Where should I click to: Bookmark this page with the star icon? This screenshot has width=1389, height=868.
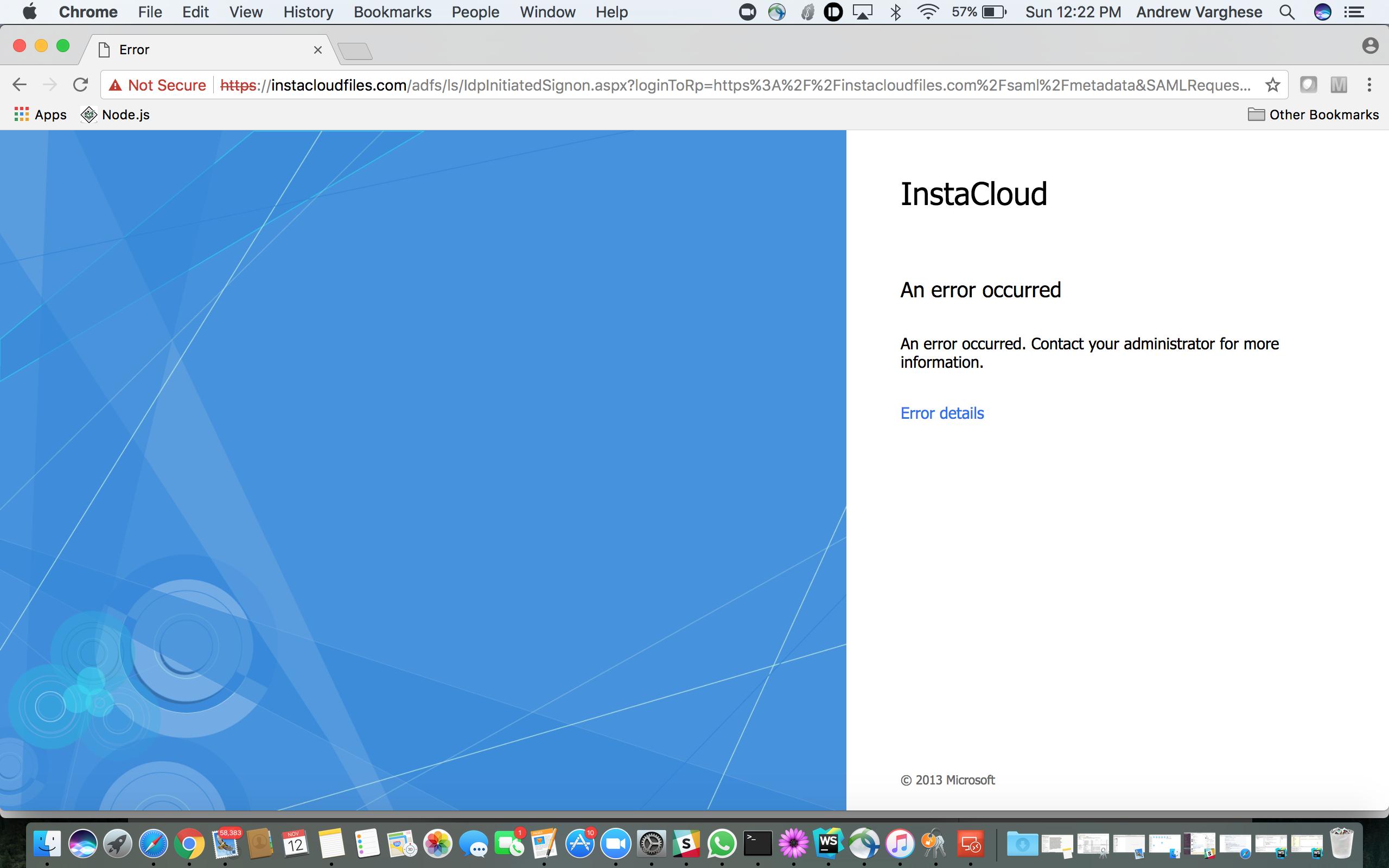pyautogui.click(x=1272, y=85)
